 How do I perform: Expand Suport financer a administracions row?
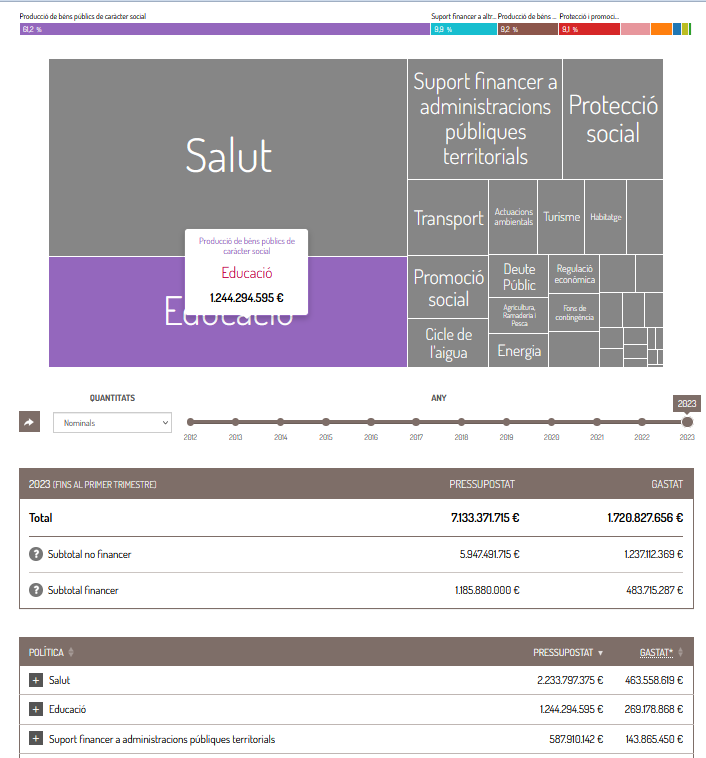coord(36,739)
